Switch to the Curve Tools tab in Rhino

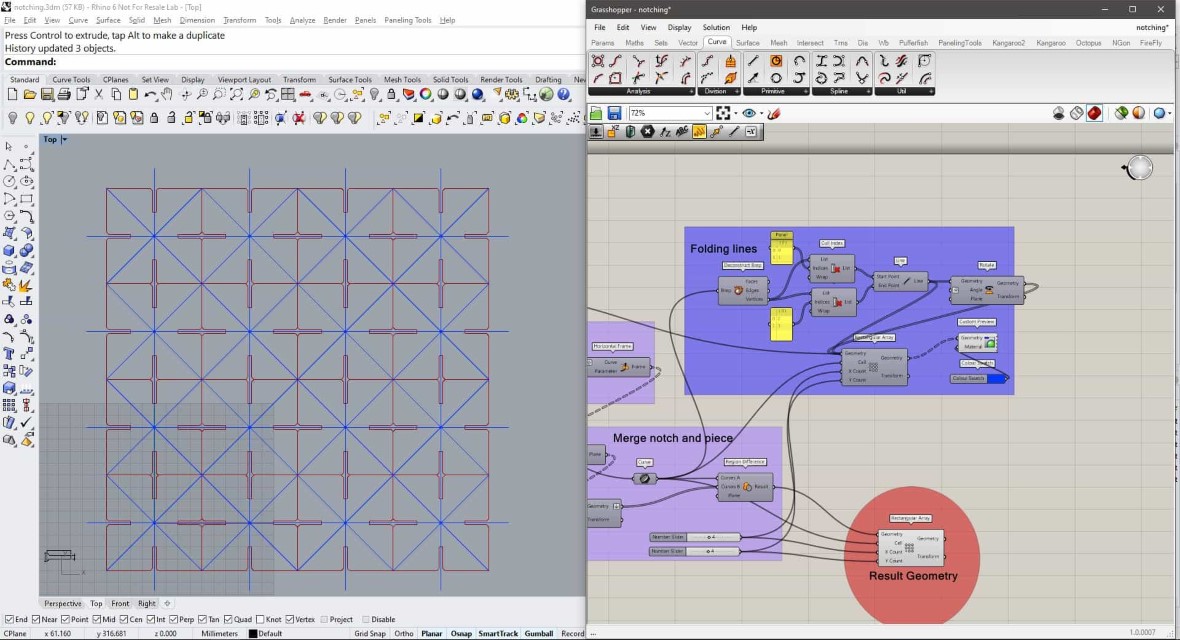[71, 79]
